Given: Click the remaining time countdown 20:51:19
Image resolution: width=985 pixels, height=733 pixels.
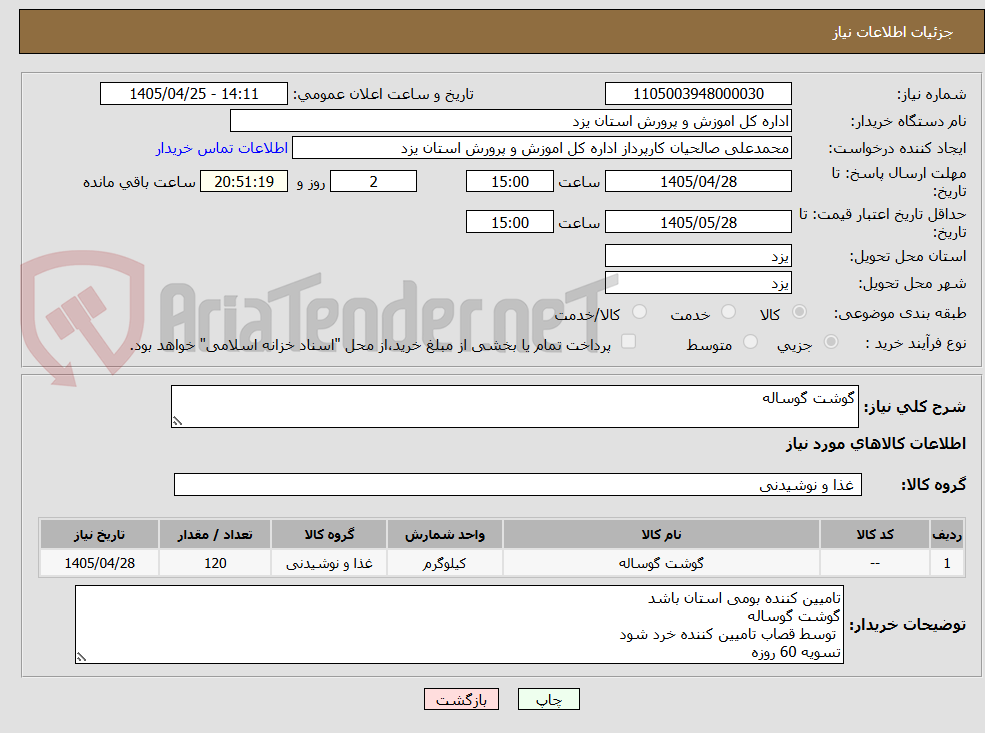Looking at the screenshot, I should pos(244,182).
